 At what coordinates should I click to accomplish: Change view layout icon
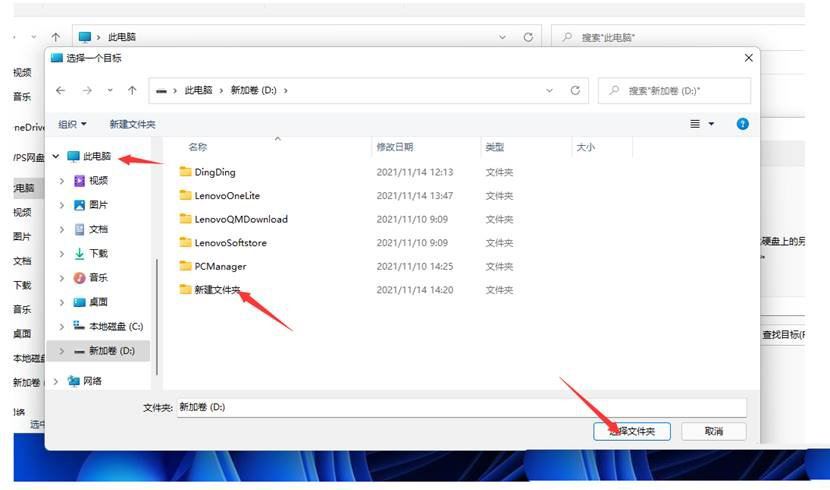click(x=695, y=124)
